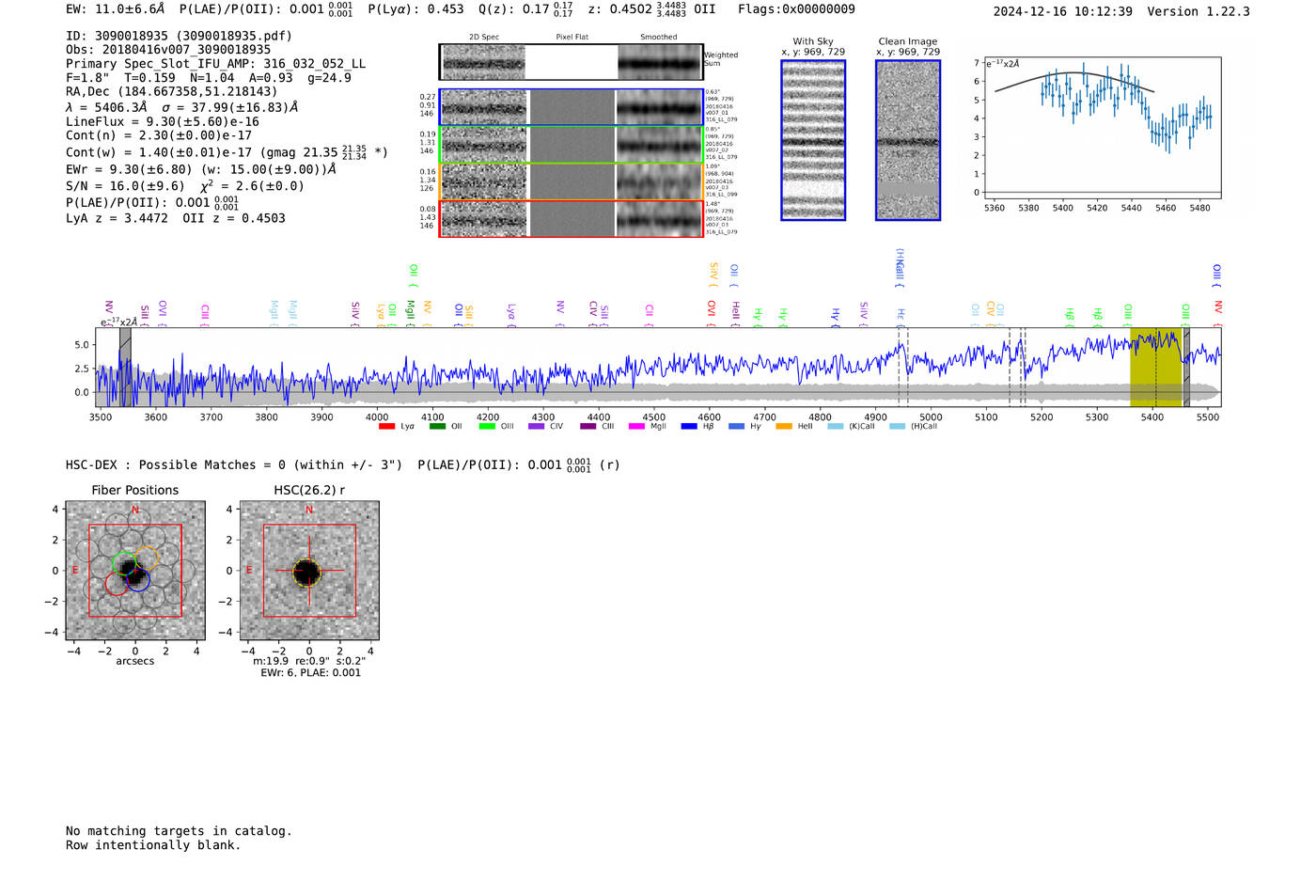Open the With Sky cutout image
The width and height of the screenshot is (1316, 896).
(813, 140)
